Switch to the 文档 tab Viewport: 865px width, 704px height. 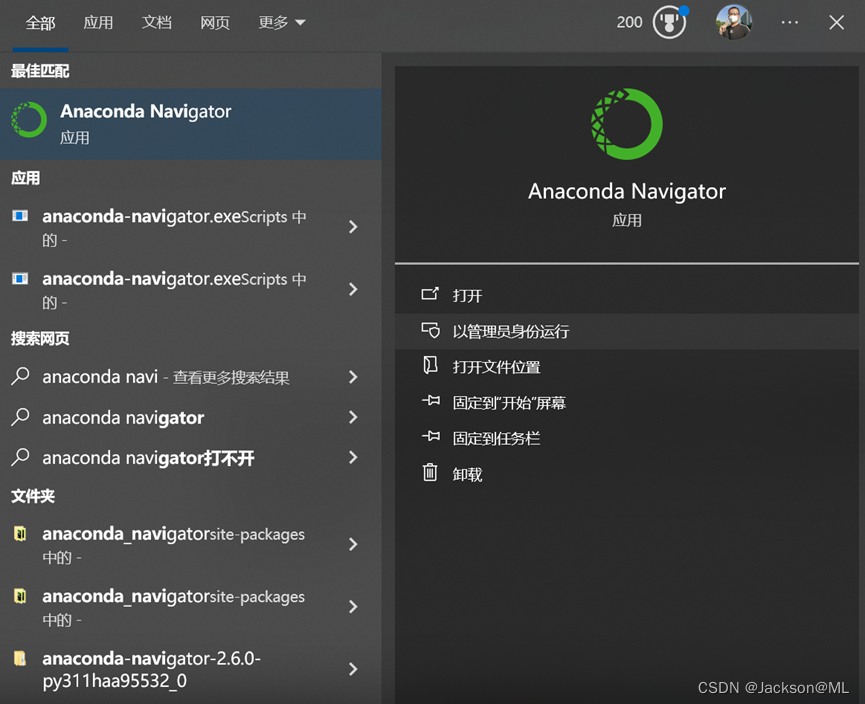point(157,23)
